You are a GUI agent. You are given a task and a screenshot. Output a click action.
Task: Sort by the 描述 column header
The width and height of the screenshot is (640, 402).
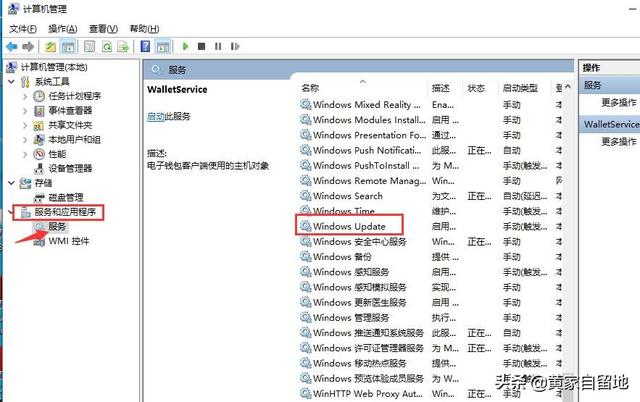pos(441,88)
